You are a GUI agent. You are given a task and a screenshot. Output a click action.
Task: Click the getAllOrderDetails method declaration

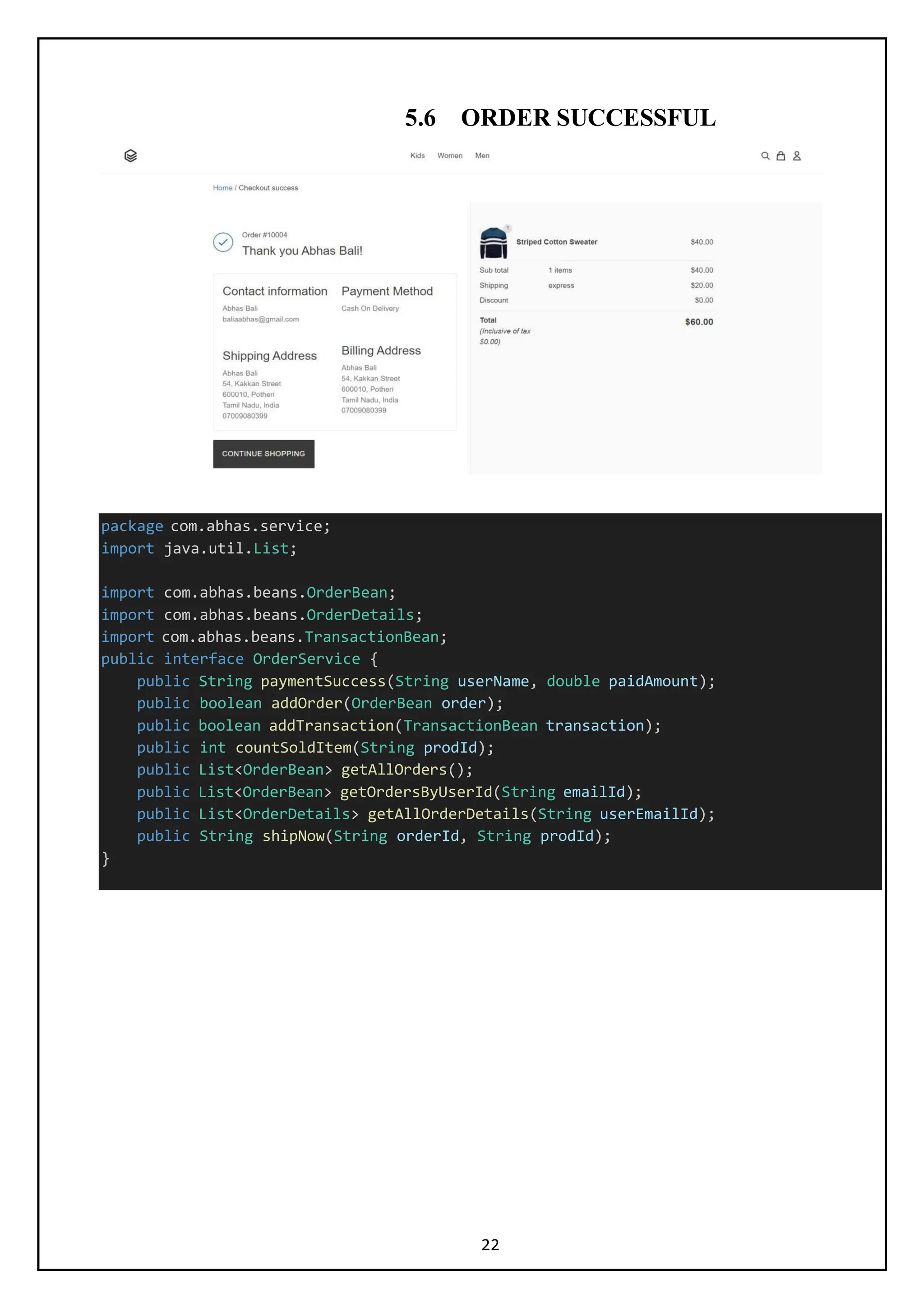[x=425, y=814]
